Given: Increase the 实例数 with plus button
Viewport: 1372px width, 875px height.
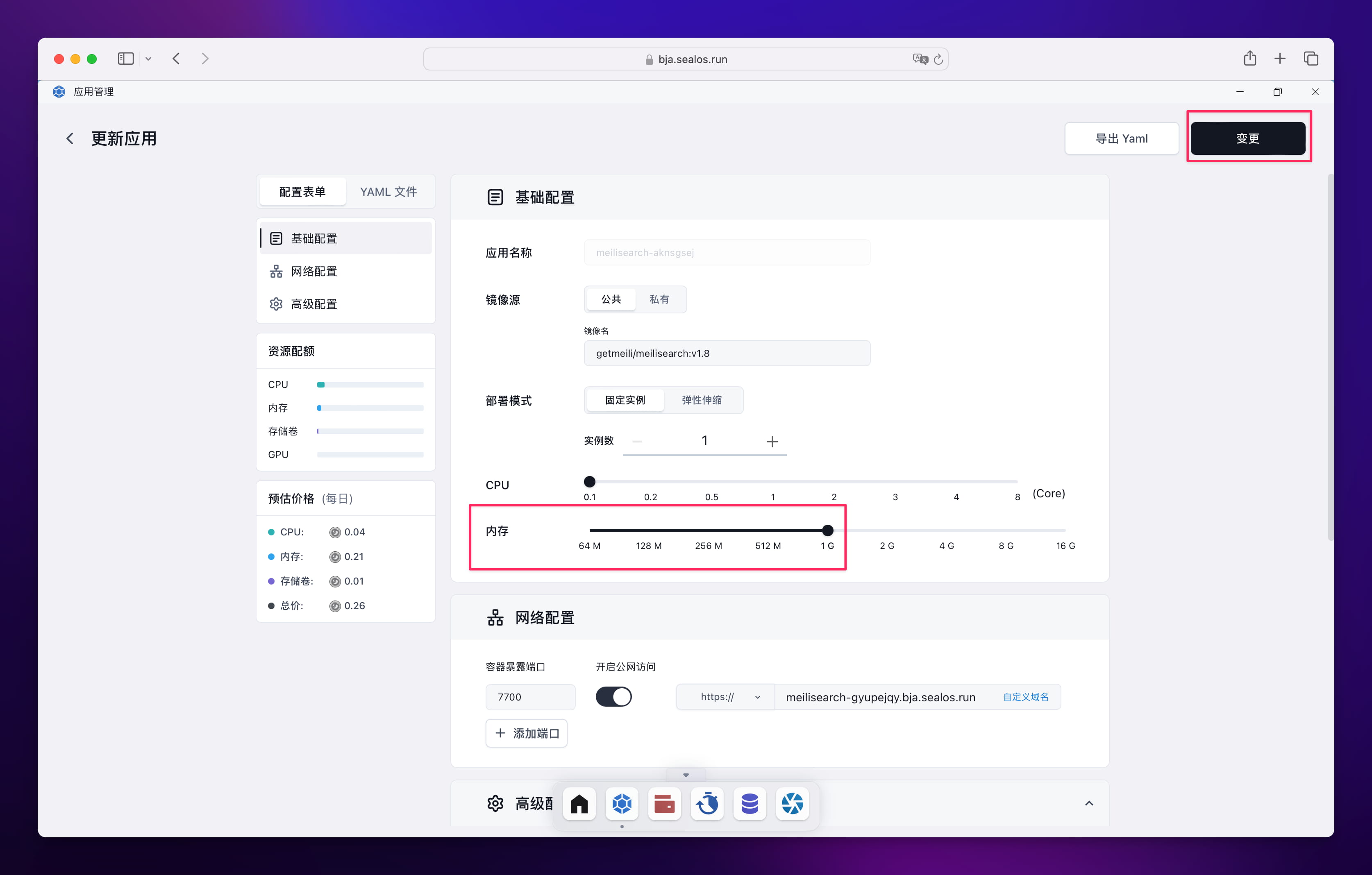Looking at the screenshot, I should pyautogui.click(x=772, y=442).
